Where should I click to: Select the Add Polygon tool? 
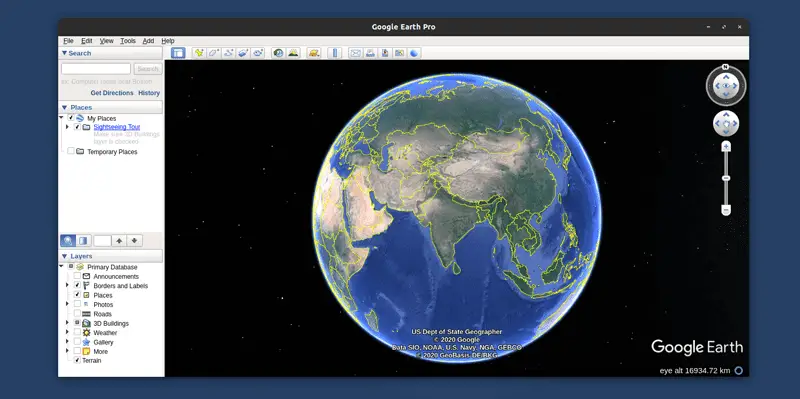point(214,53)
